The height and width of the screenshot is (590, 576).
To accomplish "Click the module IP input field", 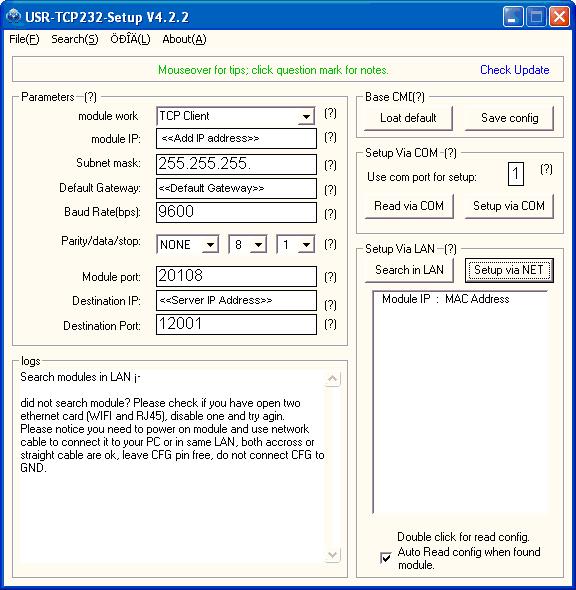I will tap(236, 138).
